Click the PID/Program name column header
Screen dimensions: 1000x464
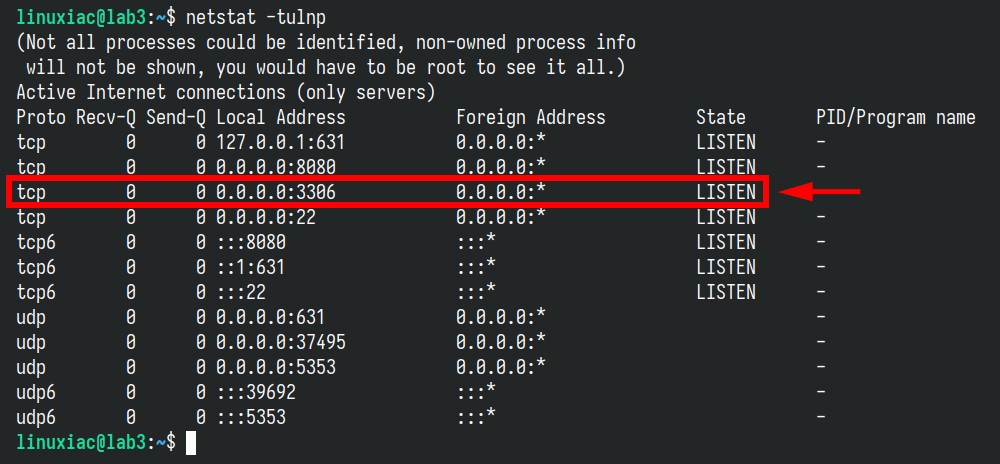pos(895,117)
